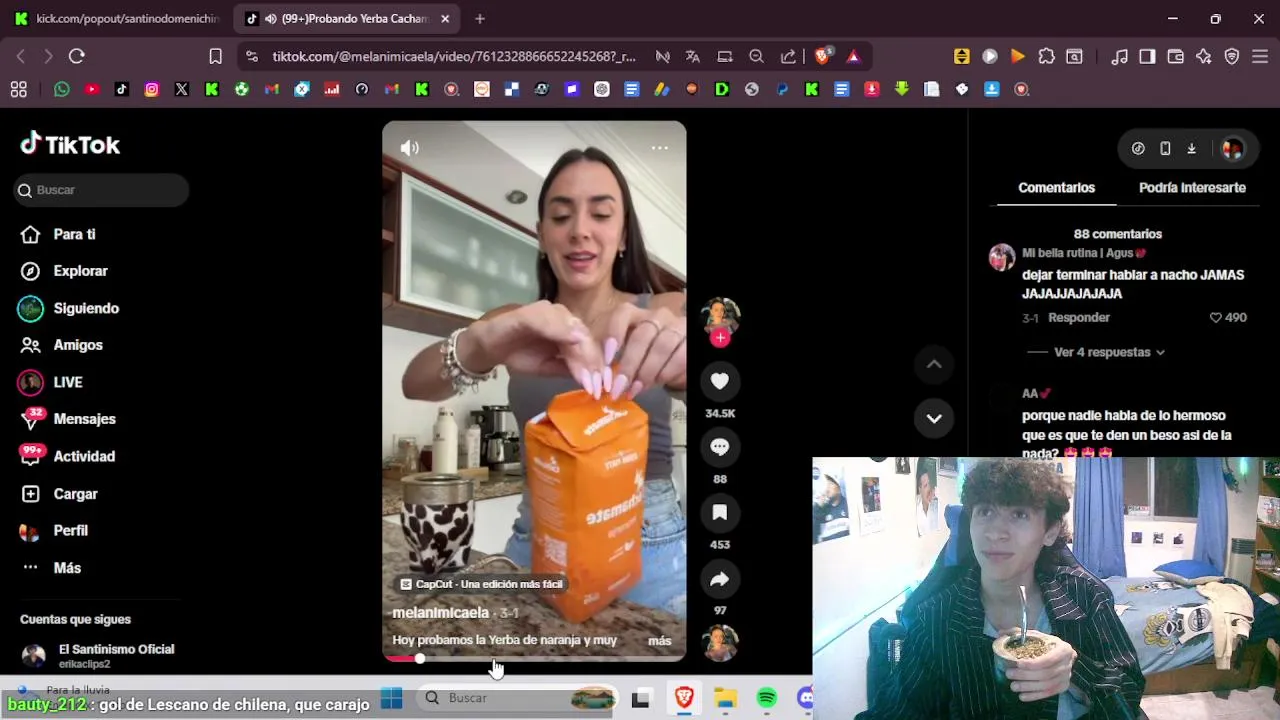This screenshot has height=720, width=1280.
Task: Open the browser main menu hamburger
Action: pyautogui.click(x=1260, y=57)
